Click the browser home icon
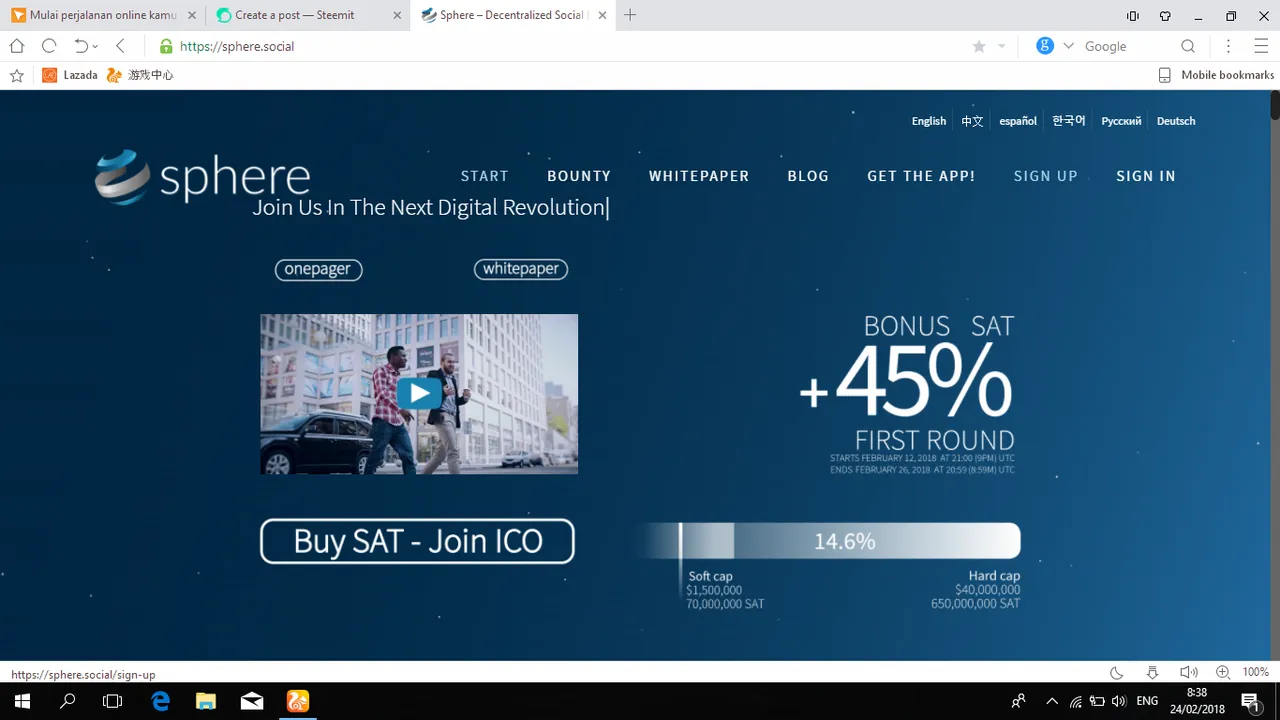The height and width of the screenshot is (720, 1280). click(17, 46)
